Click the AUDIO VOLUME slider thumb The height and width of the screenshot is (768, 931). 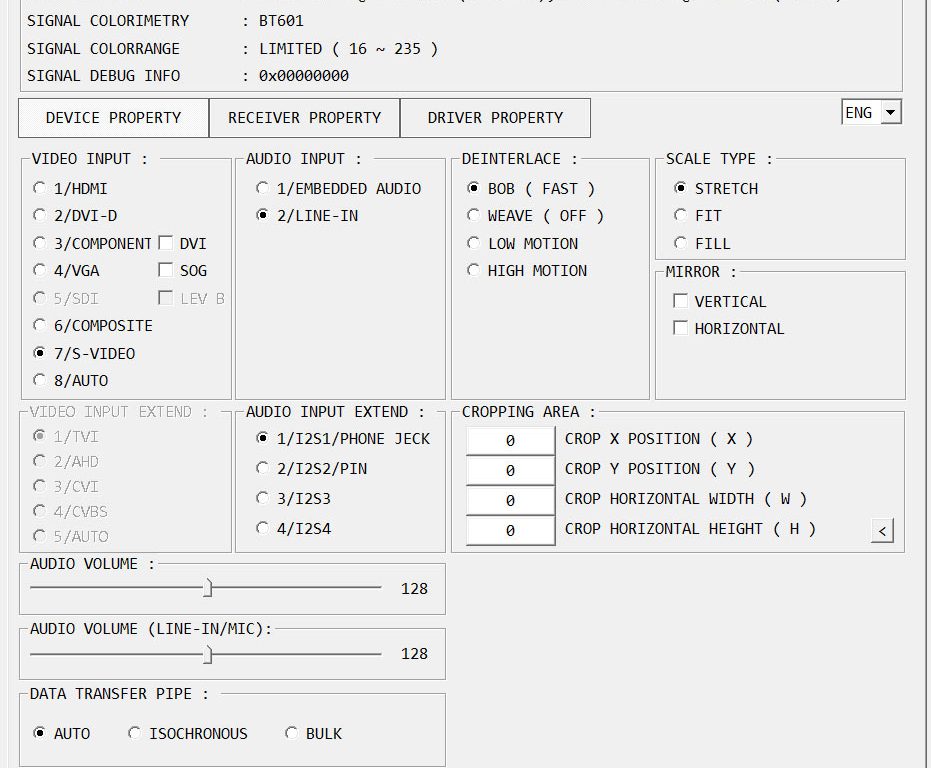click(208, 588)
